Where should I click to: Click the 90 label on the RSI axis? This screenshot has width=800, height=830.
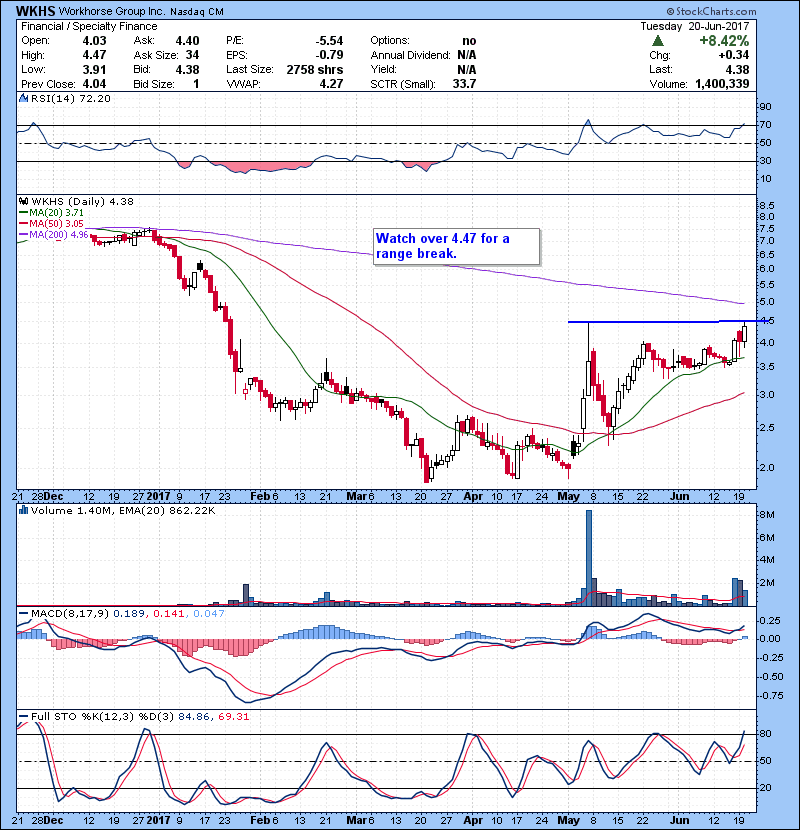click(765, 106)
